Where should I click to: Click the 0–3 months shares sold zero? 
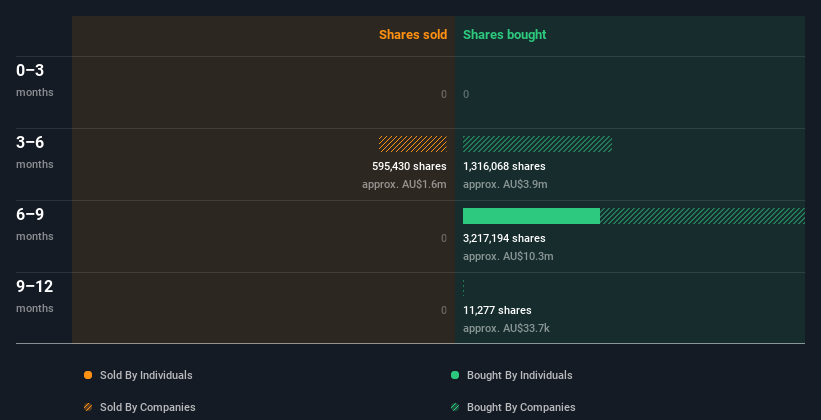coord(444,94)
